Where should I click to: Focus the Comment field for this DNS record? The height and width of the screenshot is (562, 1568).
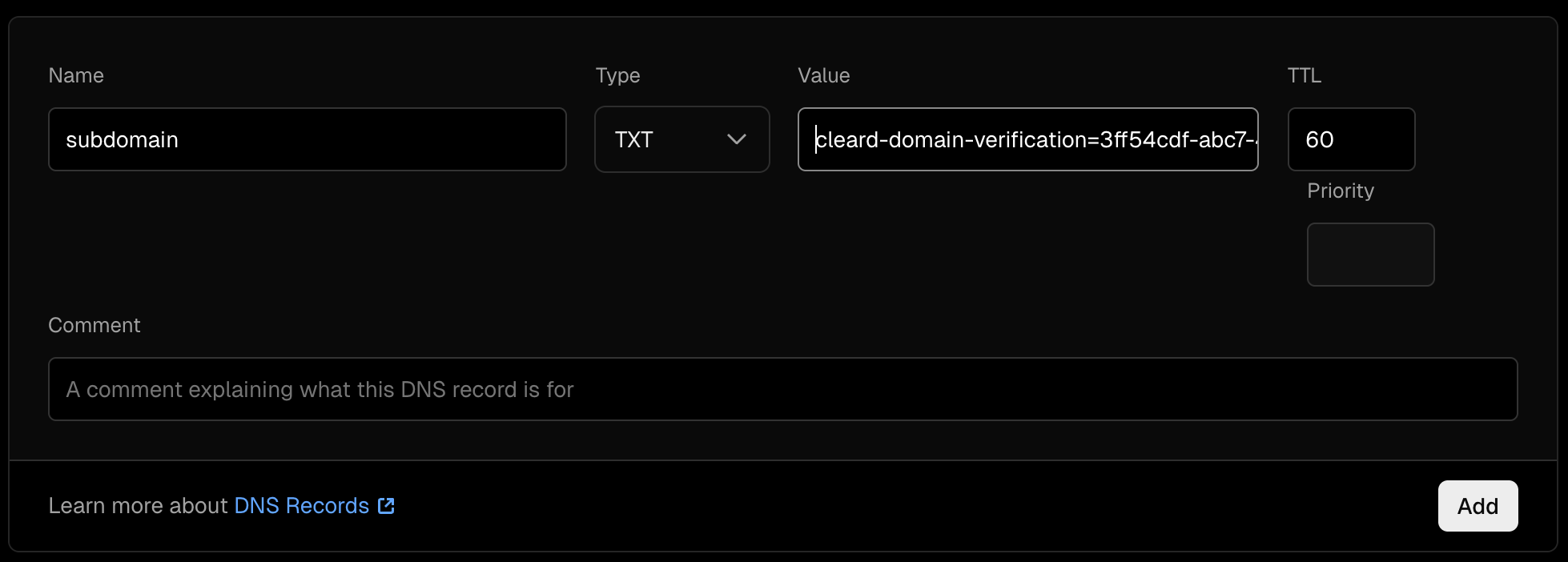point(782,389)
